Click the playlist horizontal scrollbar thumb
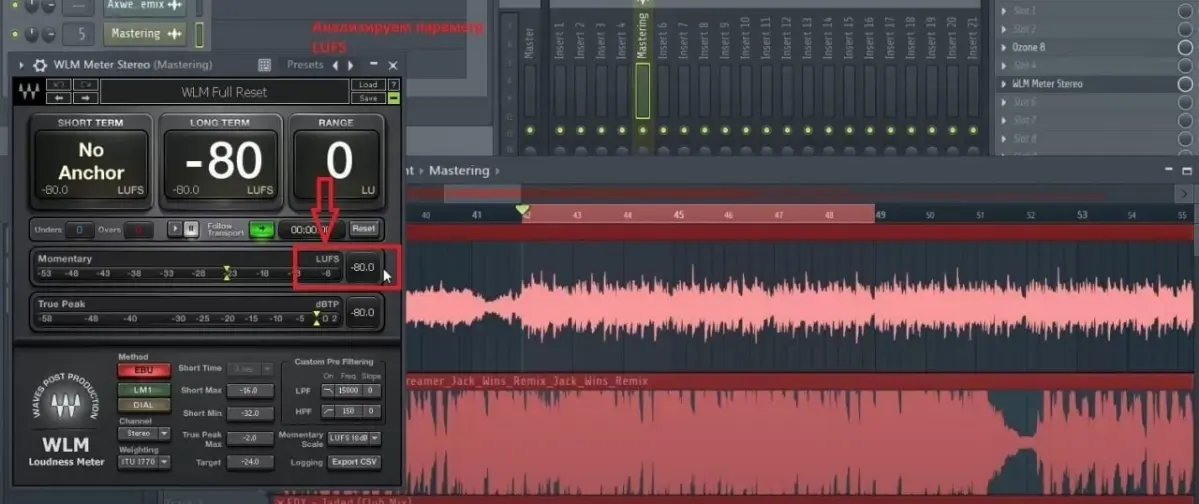1199x504 pixels. (483, 193)
